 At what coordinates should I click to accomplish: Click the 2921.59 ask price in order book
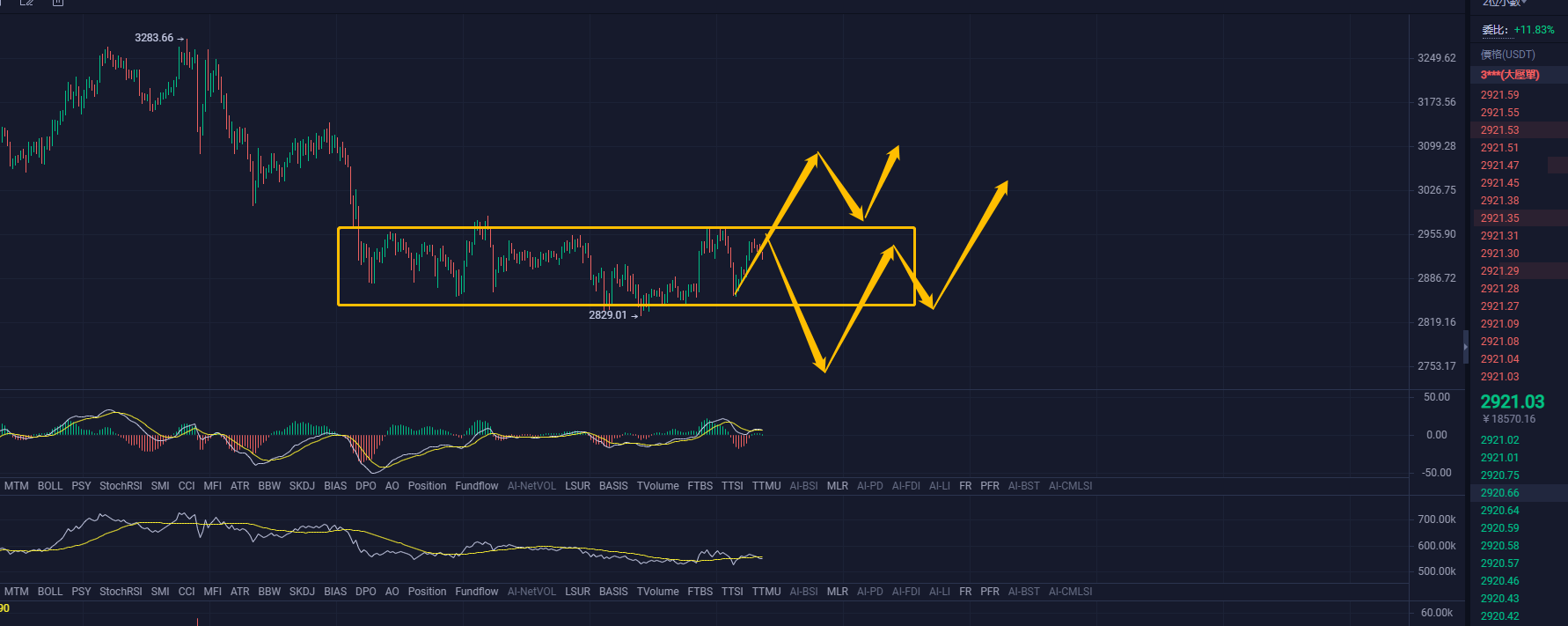[x=1499, y=95]
